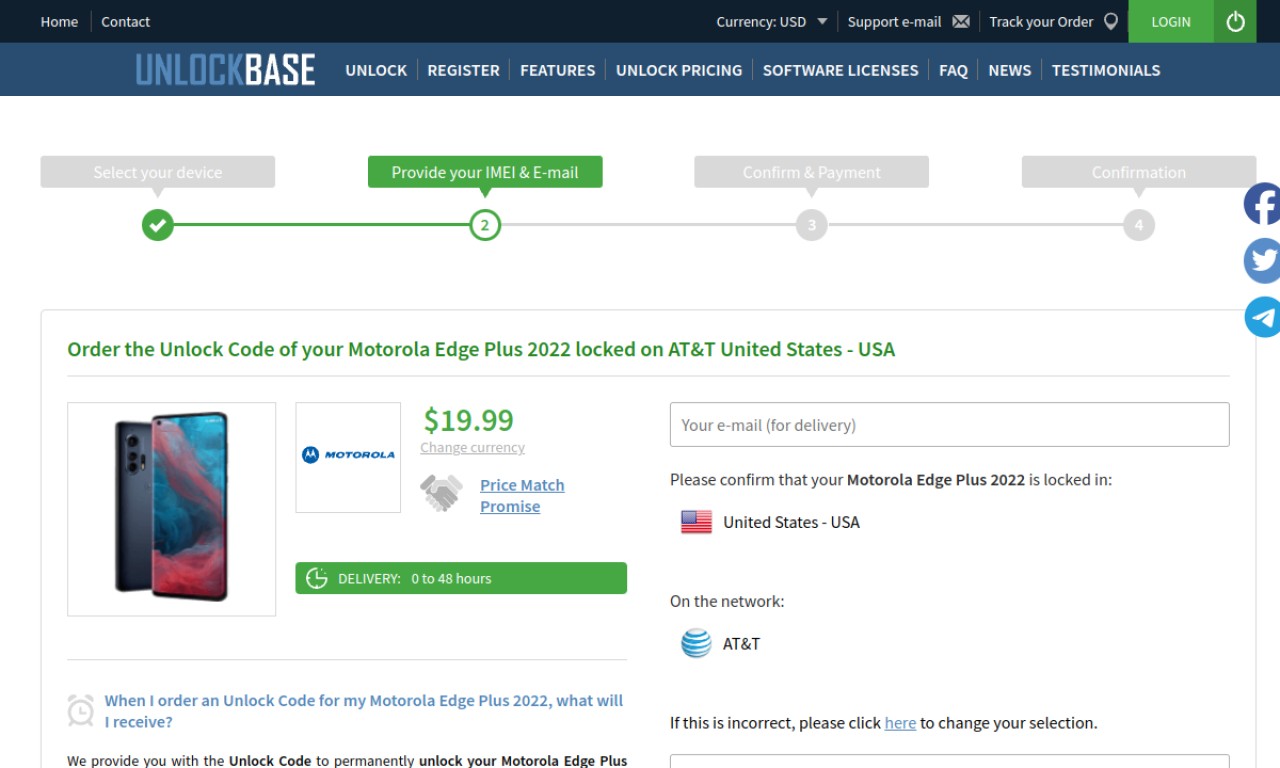
Task: Click the Provide your IMEI & E-mail step label
Action: click(x=485, y=172)
